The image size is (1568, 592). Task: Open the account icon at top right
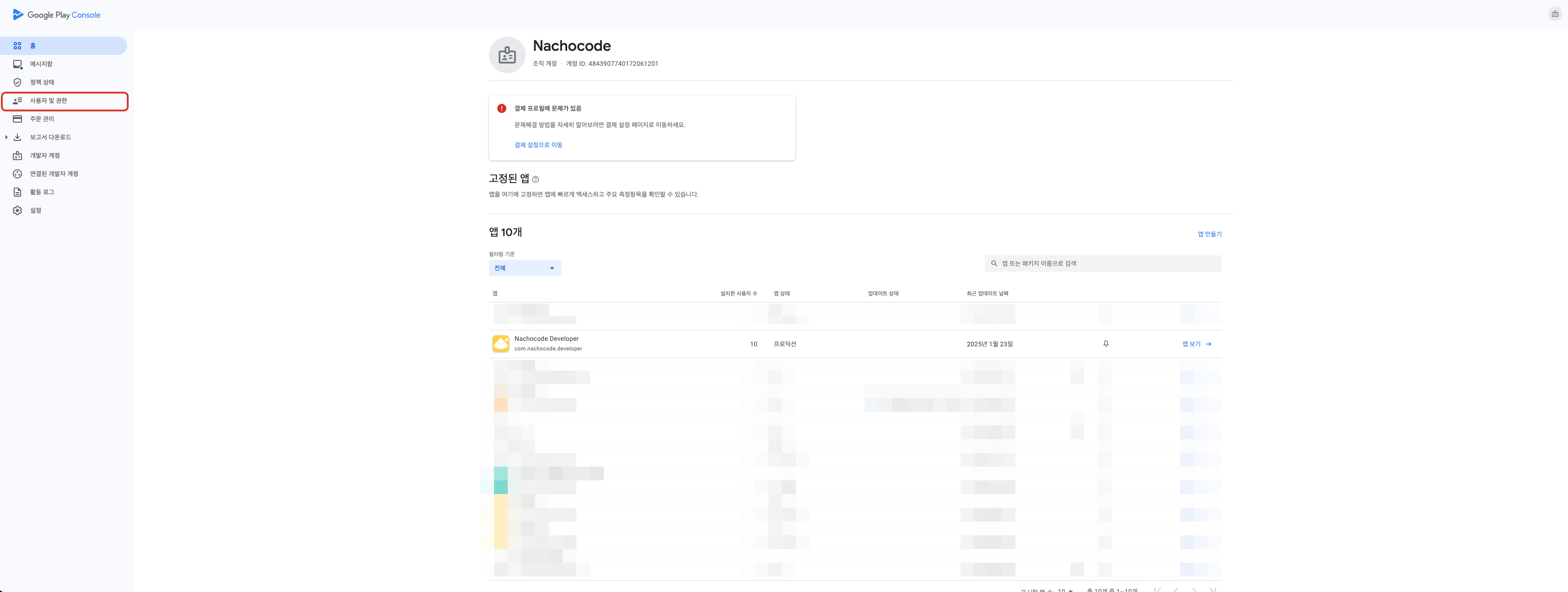[x=1555, y=14]
